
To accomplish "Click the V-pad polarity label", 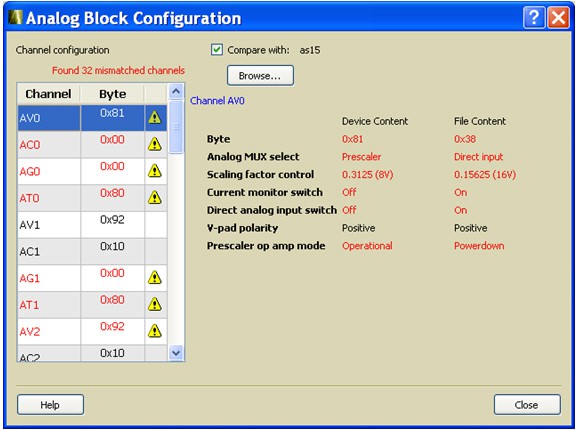I will pyautogui.click(x=242, y=228).
